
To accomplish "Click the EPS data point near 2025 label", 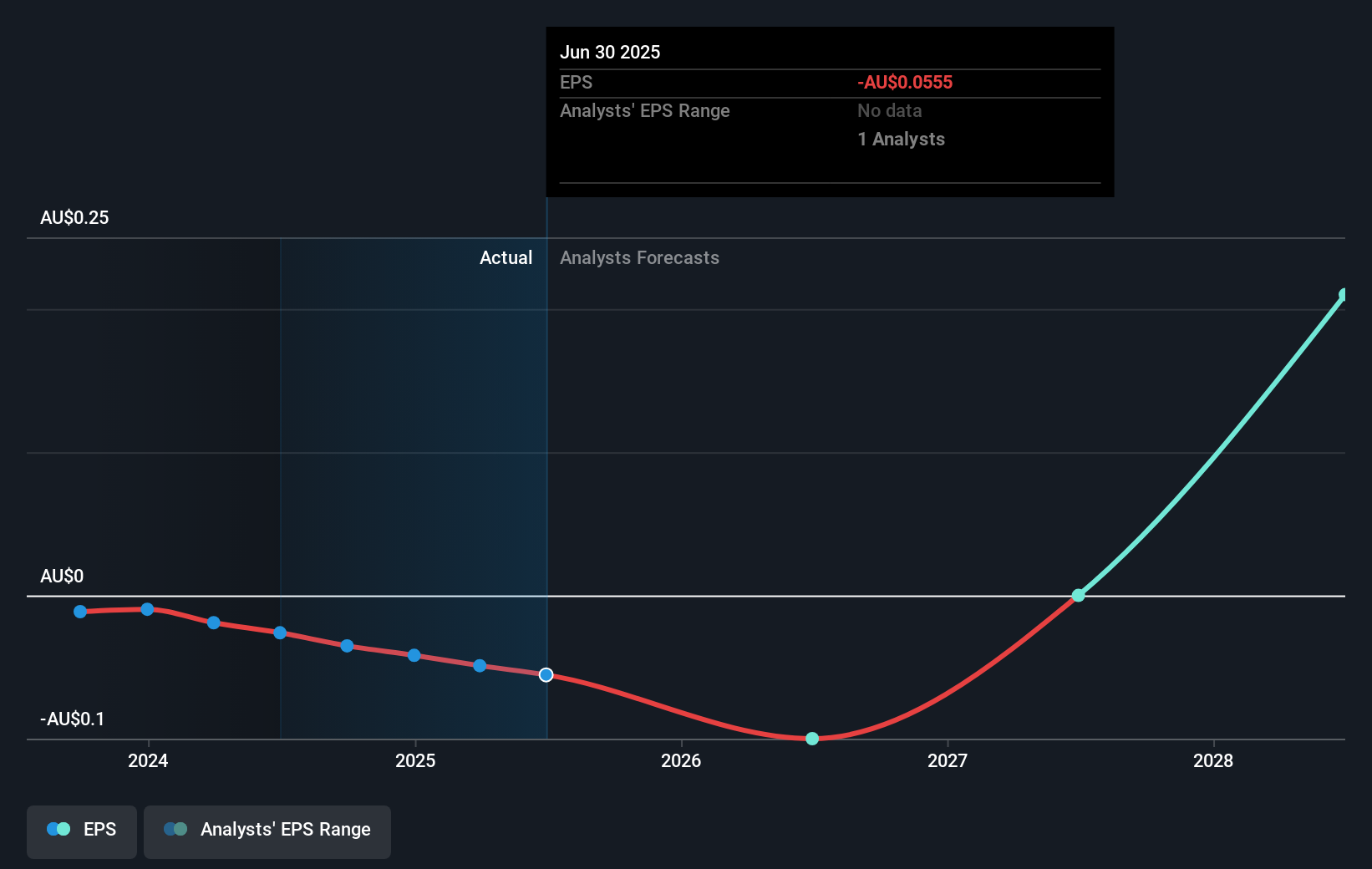I will coord(414,655).
